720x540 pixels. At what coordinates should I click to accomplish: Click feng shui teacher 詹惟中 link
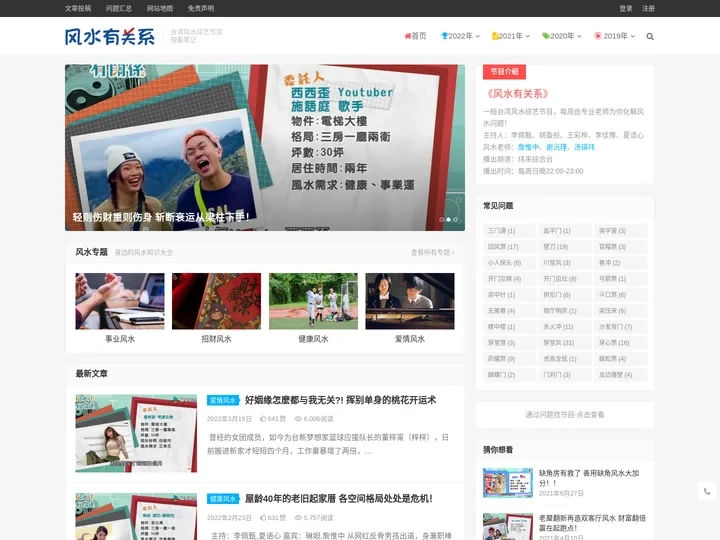528,147
